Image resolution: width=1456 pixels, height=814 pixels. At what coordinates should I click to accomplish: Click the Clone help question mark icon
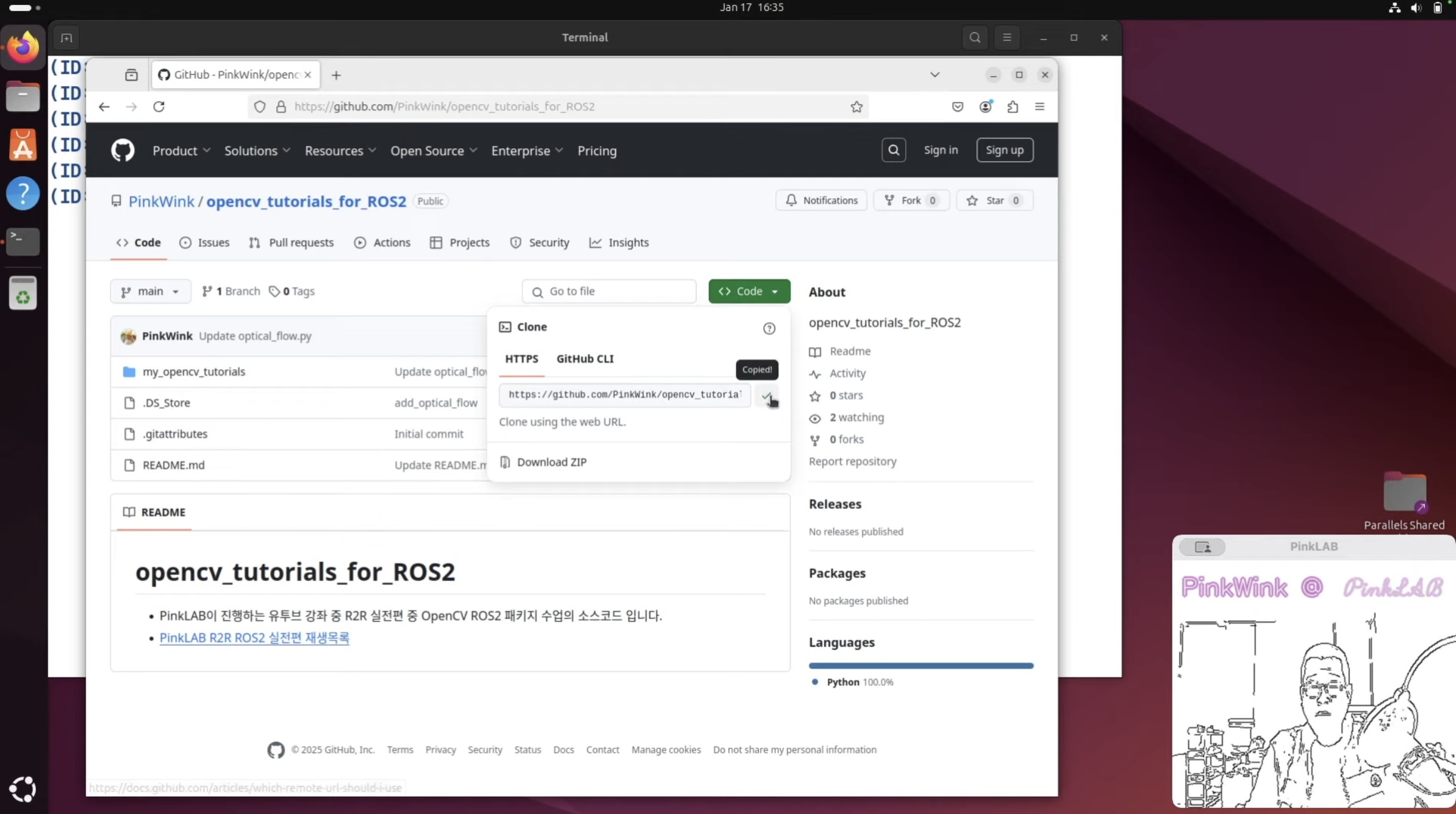769,328
